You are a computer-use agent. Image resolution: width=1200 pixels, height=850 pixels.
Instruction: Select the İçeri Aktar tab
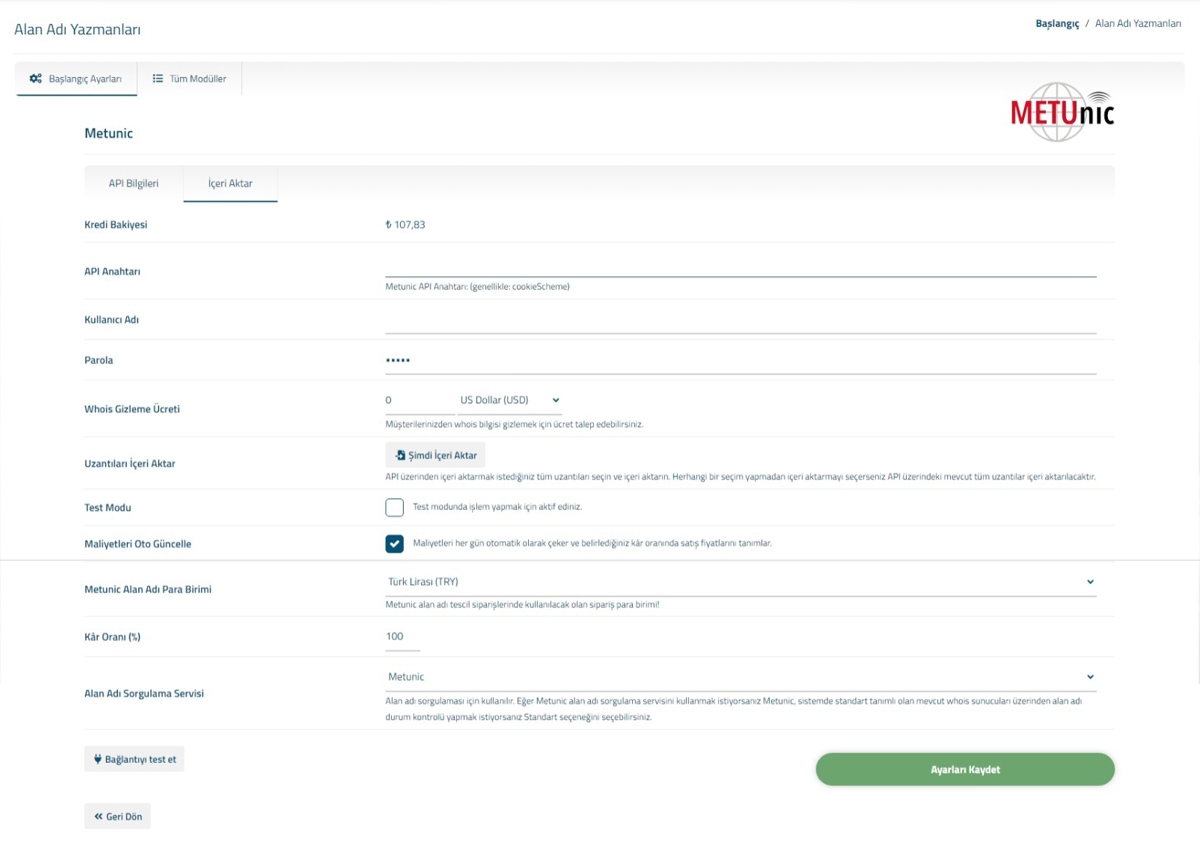pyautogui.click(x=230, y=183)
